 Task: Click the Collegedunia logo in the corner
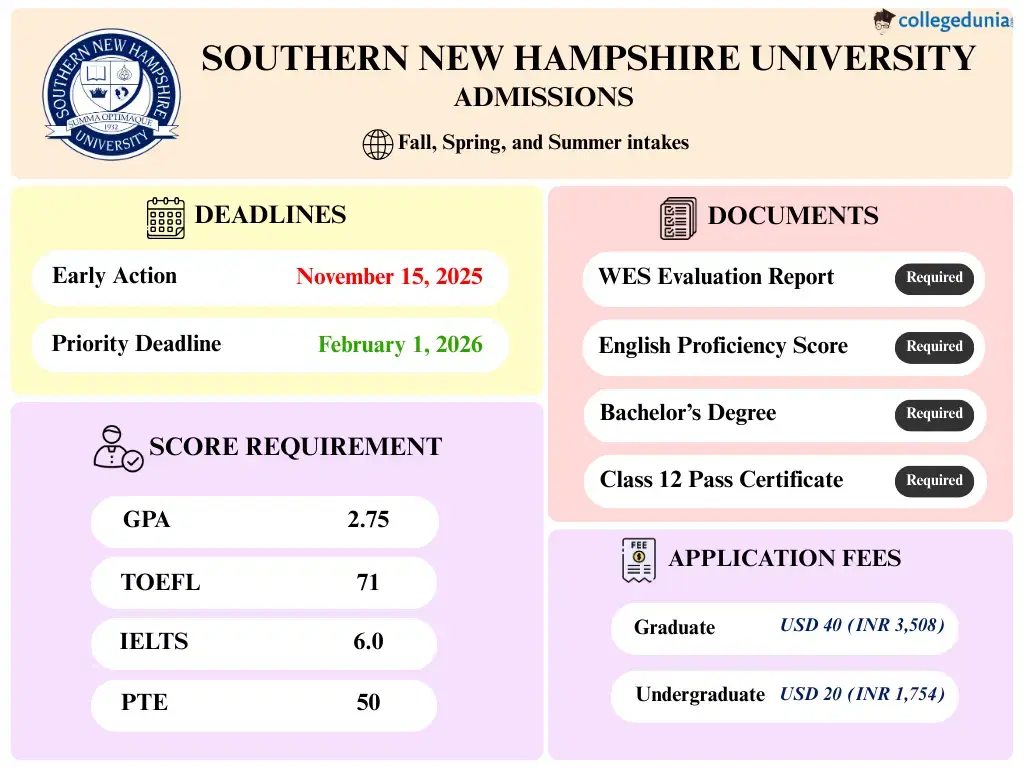coord(941,21)
